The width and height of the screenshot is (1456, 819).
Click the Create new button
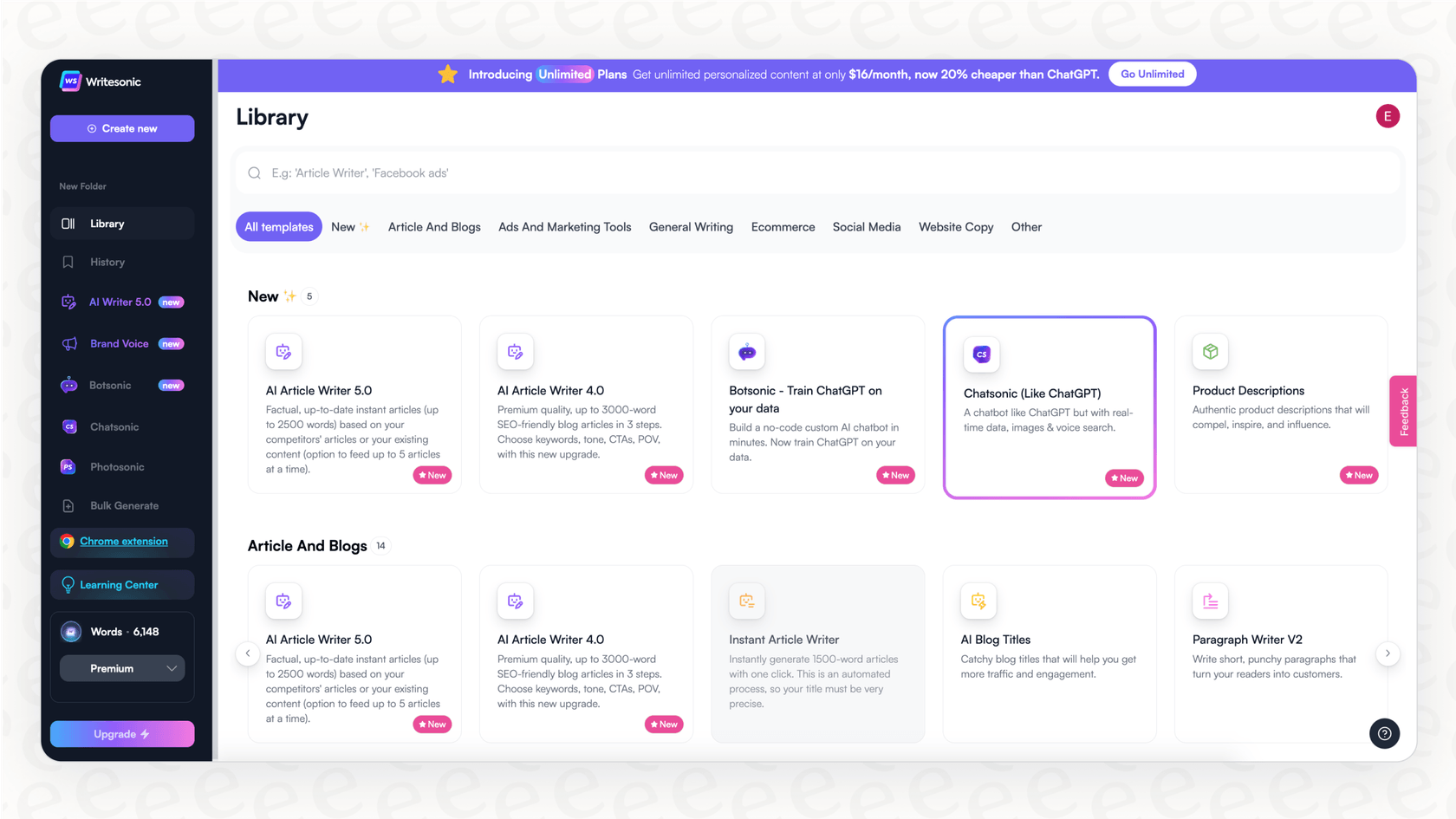[x=121, y=128]
